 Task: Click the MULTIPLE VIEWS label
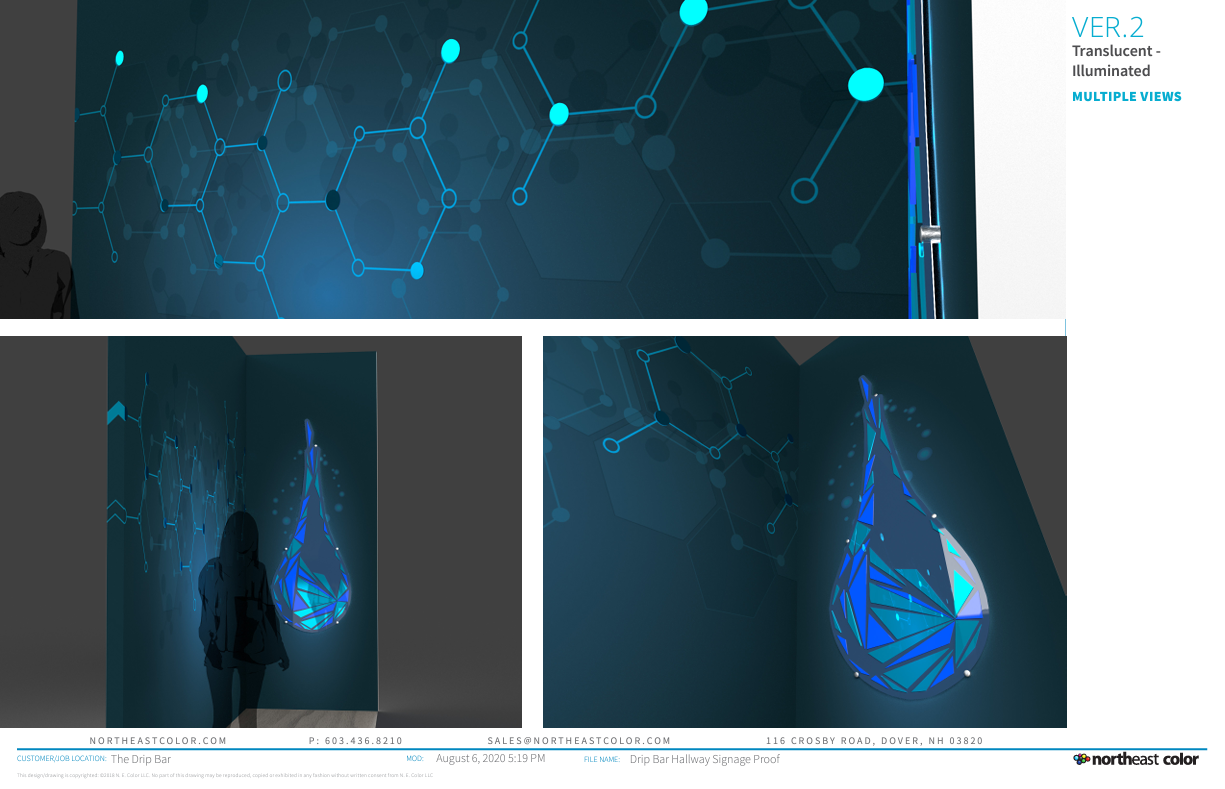click(x=1126, y=97)
